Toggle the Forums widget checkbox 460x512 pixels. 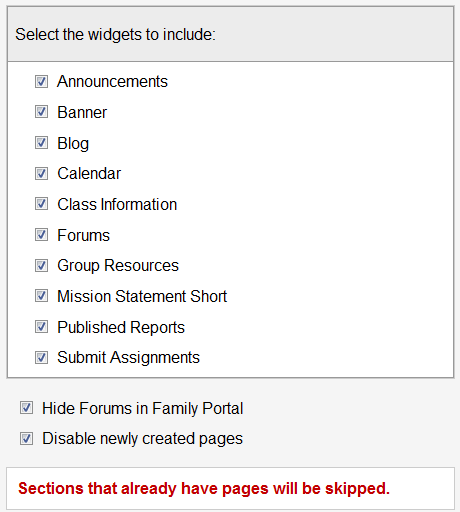pyautogui.click(x=41, y=235)
